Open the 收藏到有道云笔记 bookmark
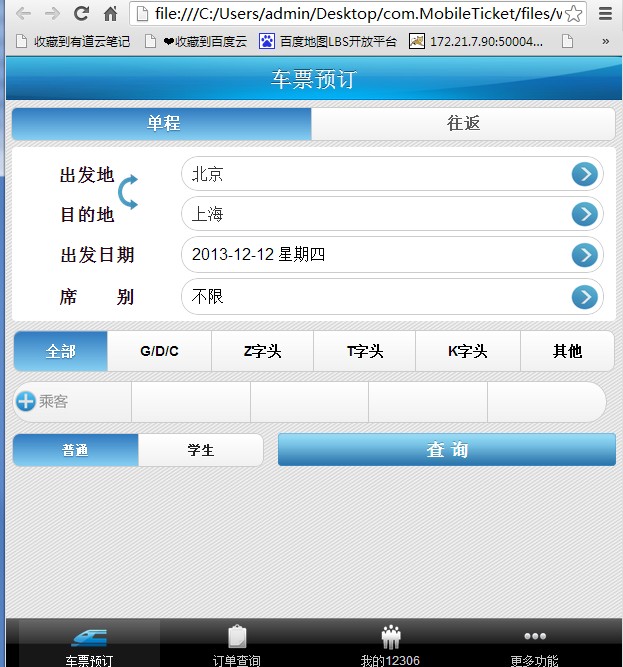 coord(73,41)
